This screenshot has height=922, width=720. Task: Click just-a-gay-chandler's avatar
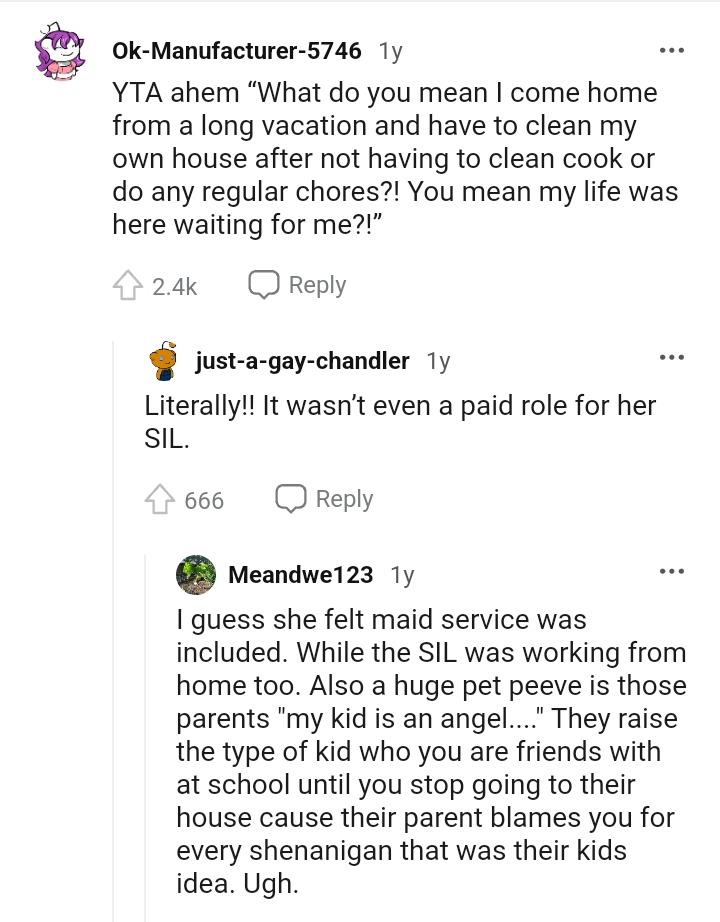point(164,362)
